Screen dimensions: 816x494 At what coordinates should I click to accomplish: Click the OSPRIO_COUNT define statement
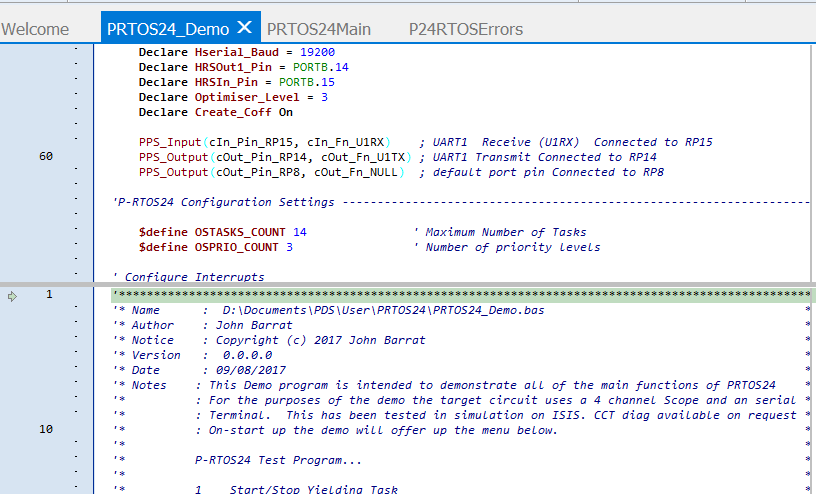[x=215, y=247]
